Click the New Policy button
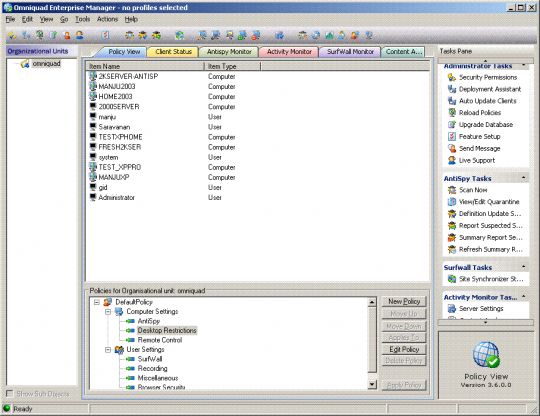This screenshot has width=540, height=416. tap(404, 302)
